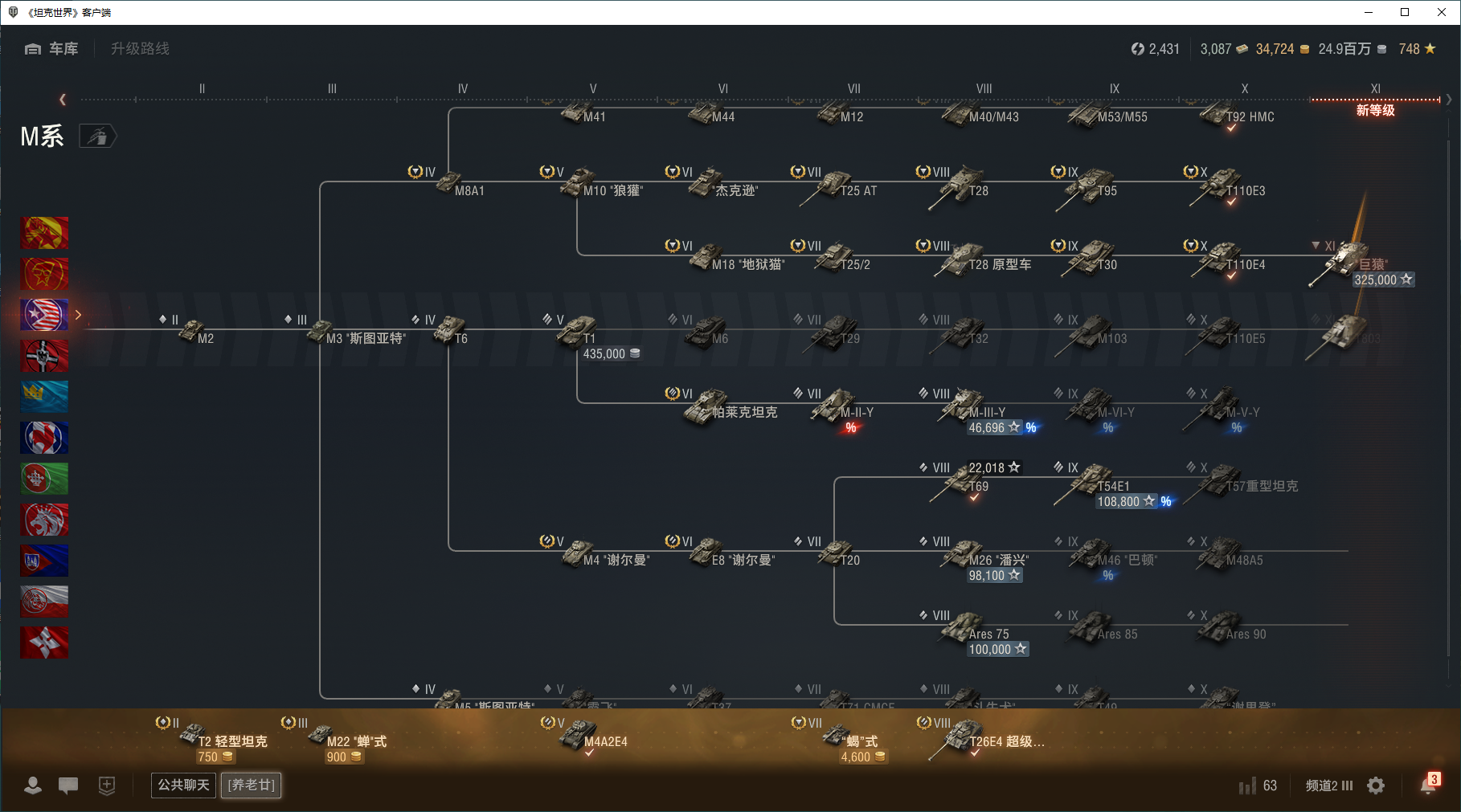Image resolution: width=1461 pixels, height=812 pixels.
Task: Select the T1 heavy tank node
Action: click(x=578, y=331)
